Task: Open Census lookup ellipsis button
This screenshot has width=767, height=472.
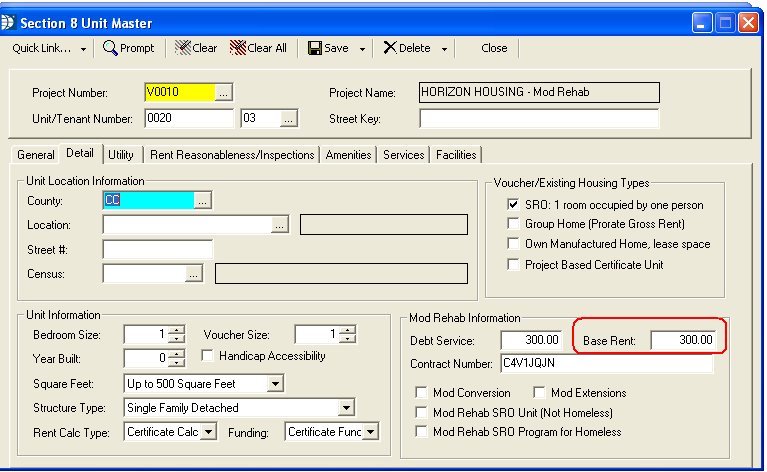Action: 194,274
